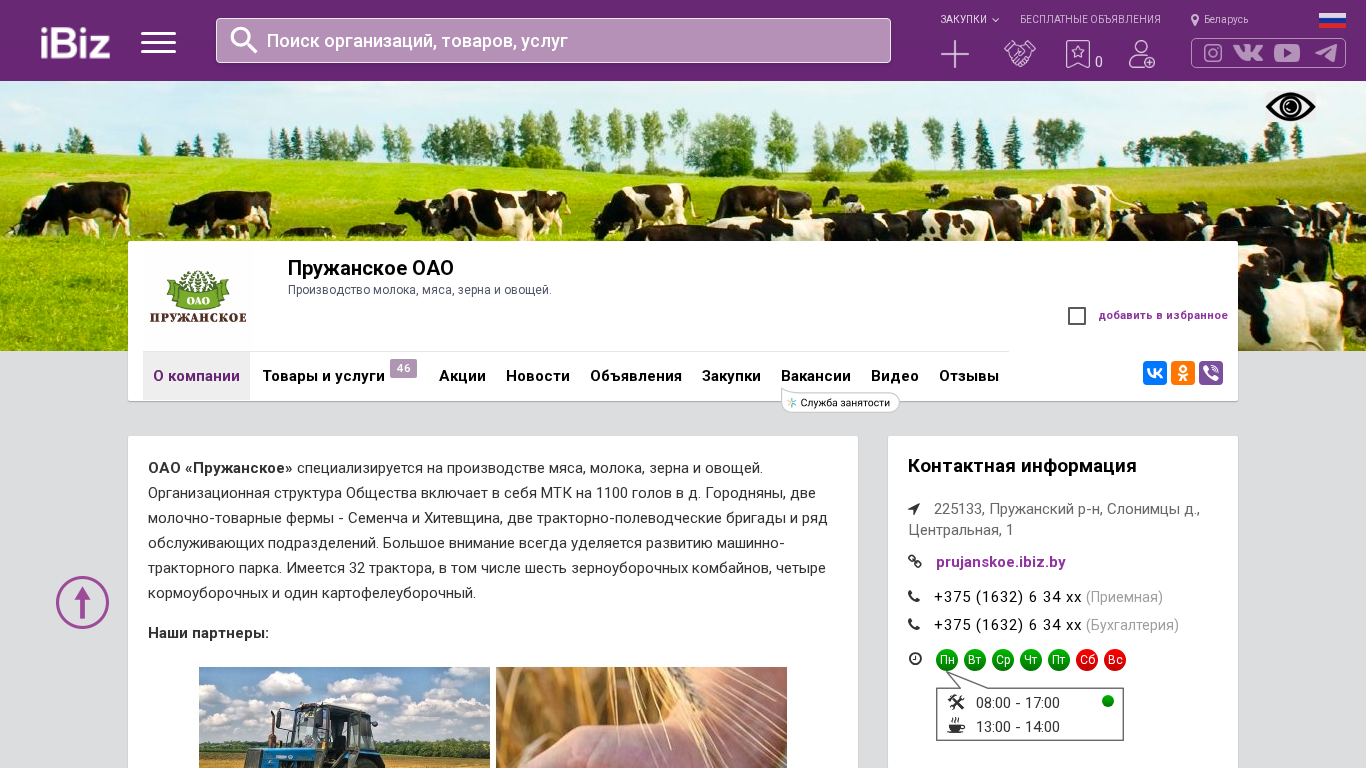Click the 'добавить в избранное' link text
This screenshot has height=768, width=1366.
[x=1163, y=316]
